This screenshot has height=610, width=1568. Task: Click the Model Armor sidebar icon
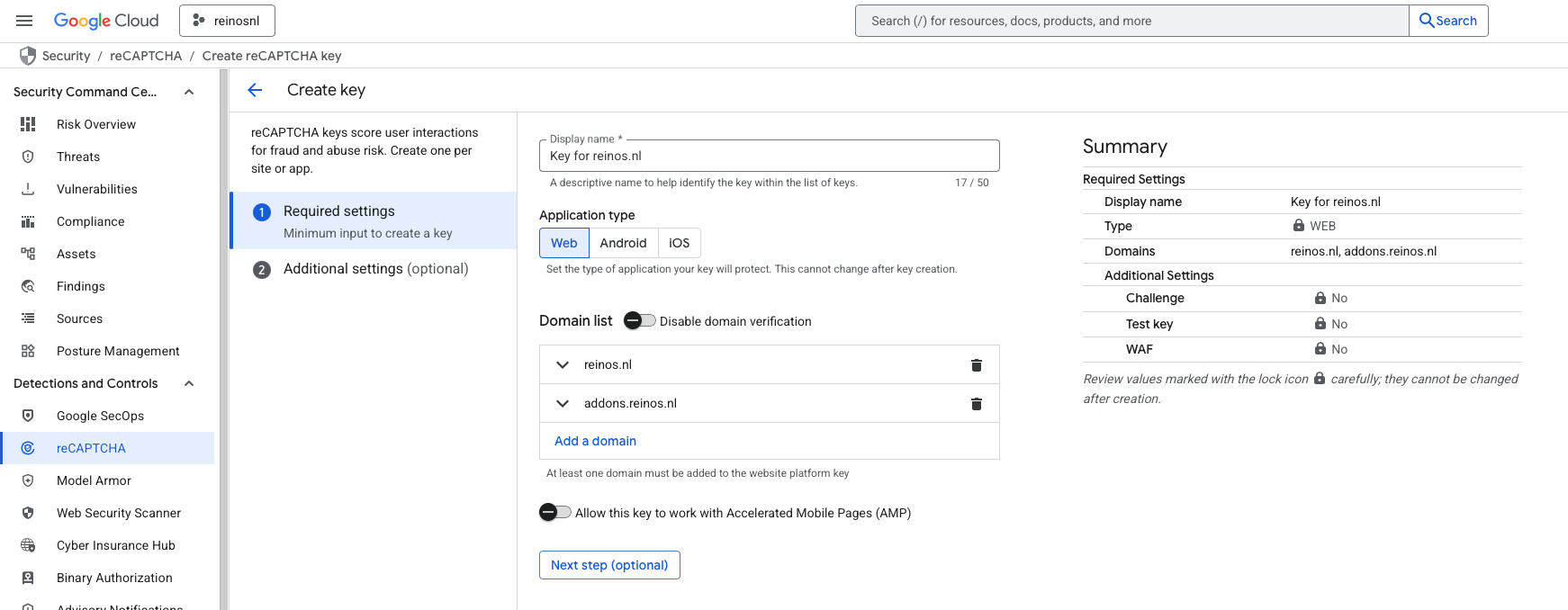pos(28,480)
